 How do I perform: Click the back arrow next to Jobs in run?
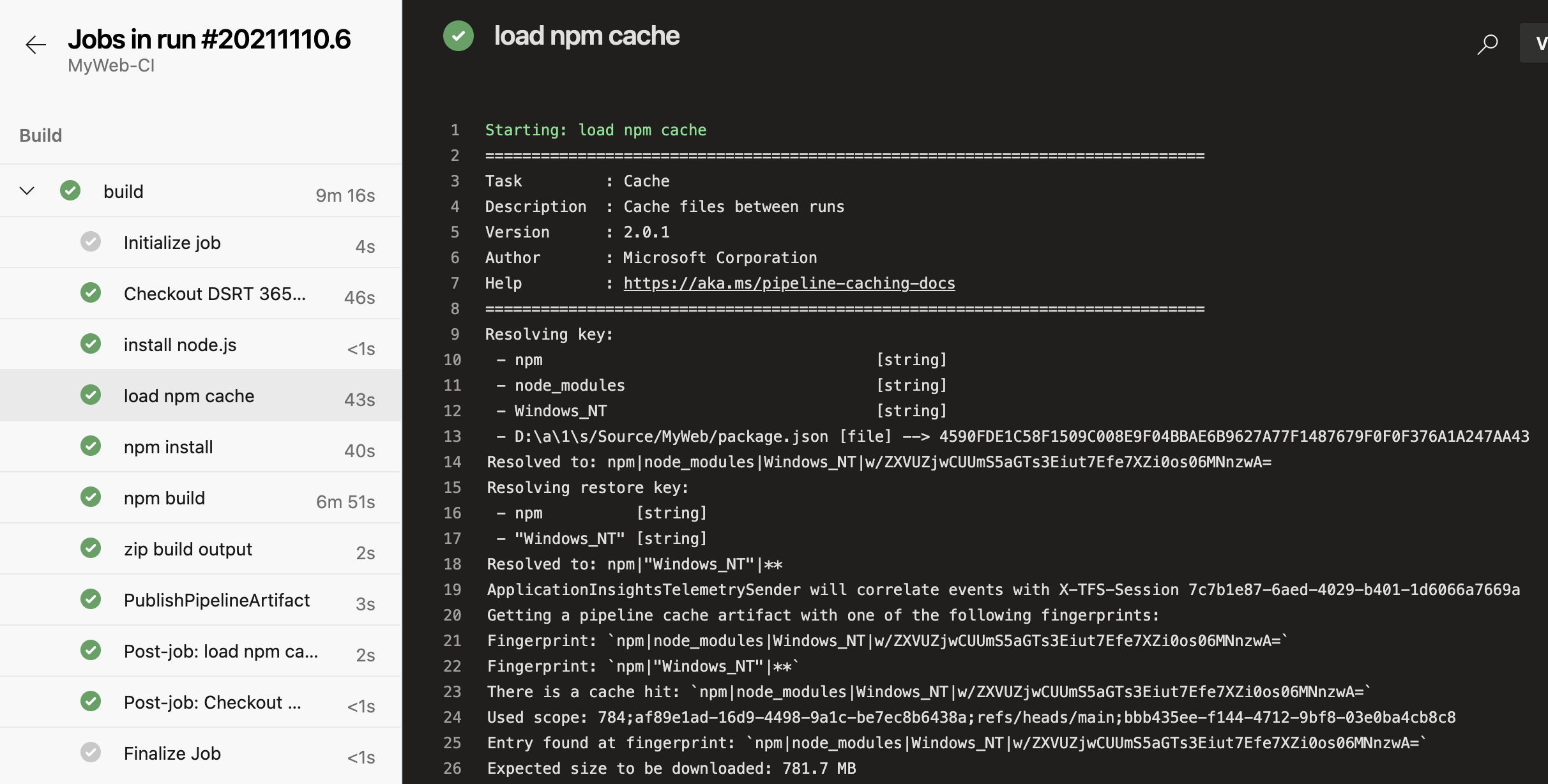pyautogui.click(x=36, y=45)
